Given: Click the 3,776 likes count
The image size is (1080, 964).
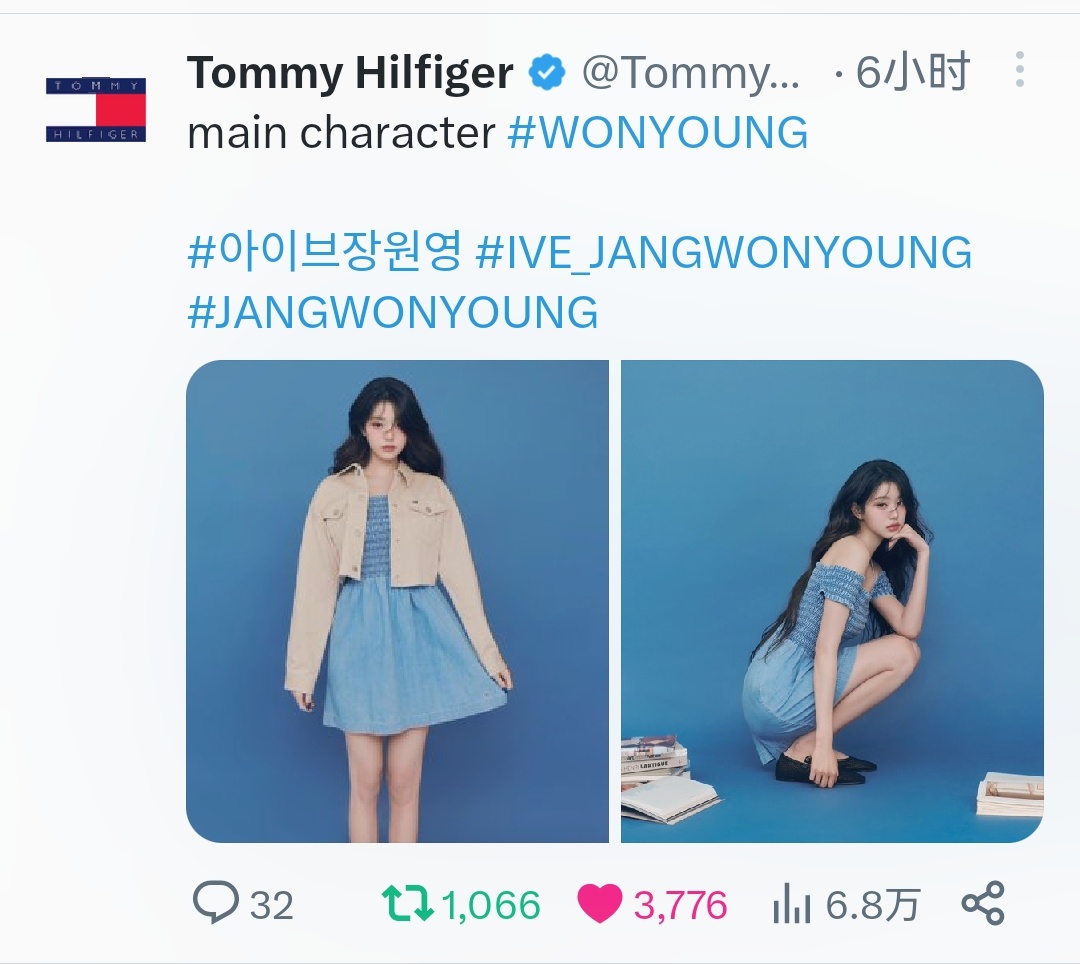Looking at the screenshot, I should click(681, 905).
